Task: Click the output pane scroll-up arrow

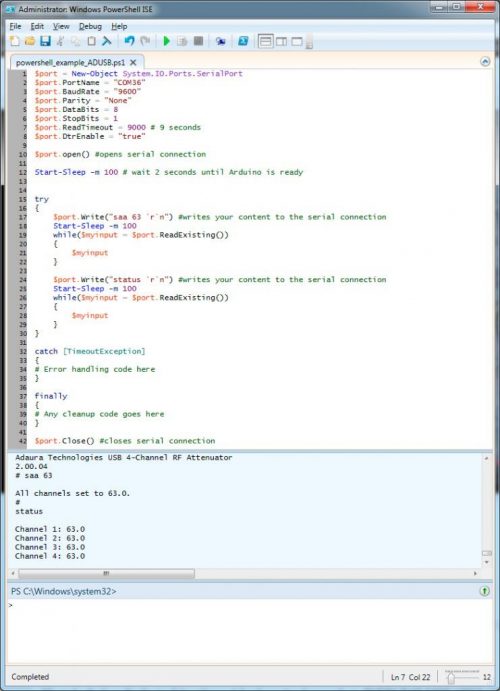Action: pyautogui.click(x=486, y=459)
